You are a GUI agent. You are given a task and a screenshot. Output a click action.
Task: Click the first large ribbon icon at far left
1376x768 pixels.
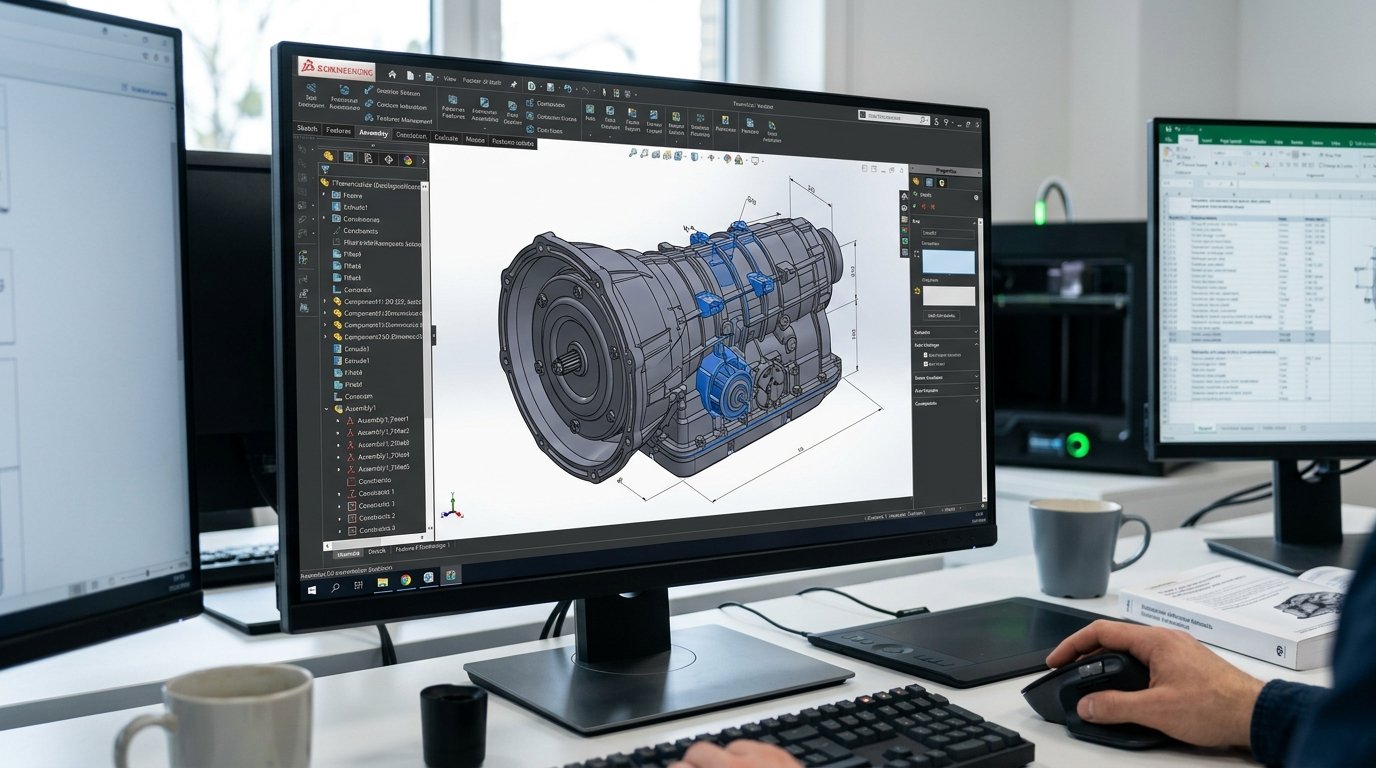click(312, 88)
